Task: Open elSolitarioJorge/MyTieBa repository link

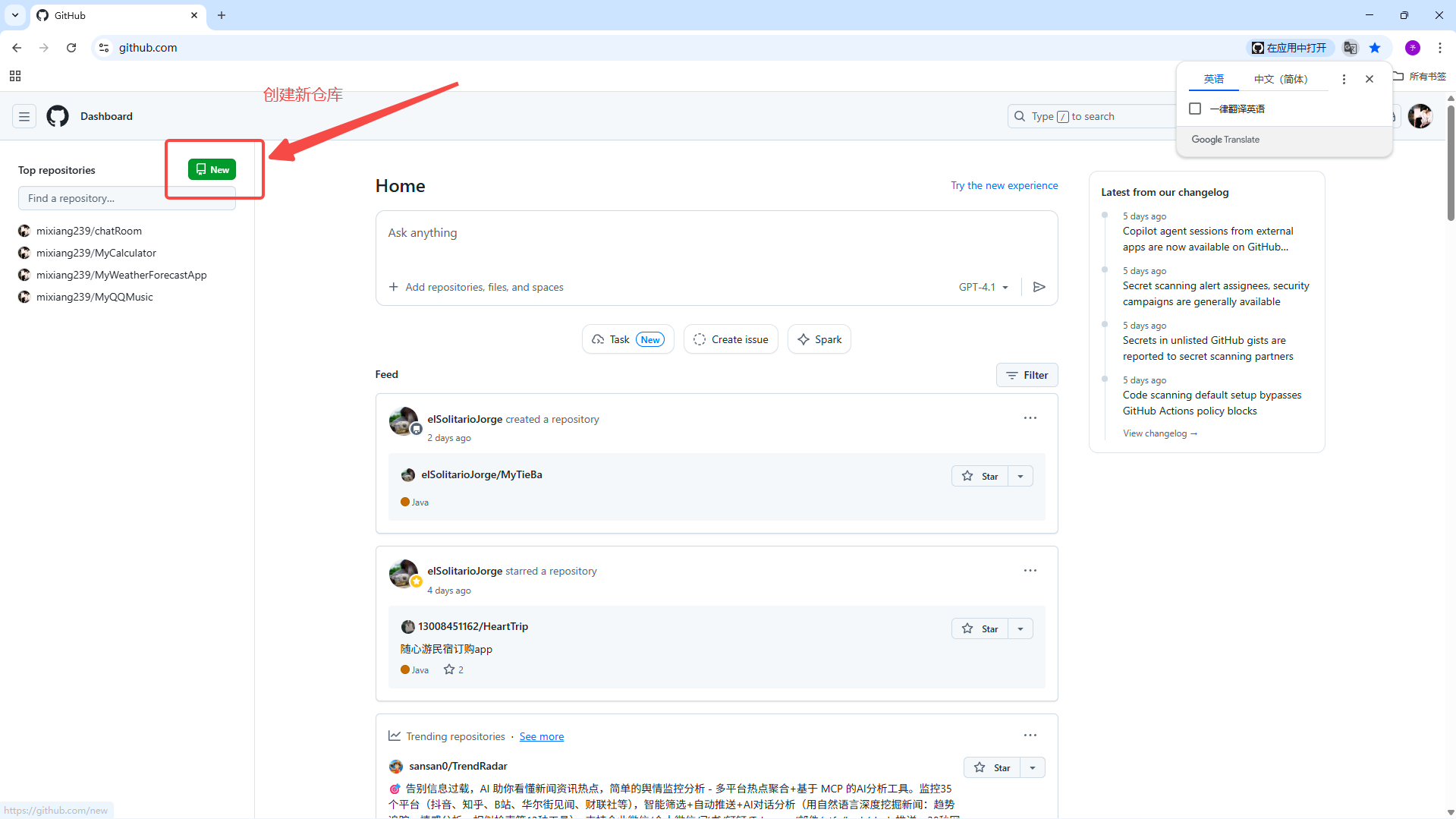Action: pos(481,474)
